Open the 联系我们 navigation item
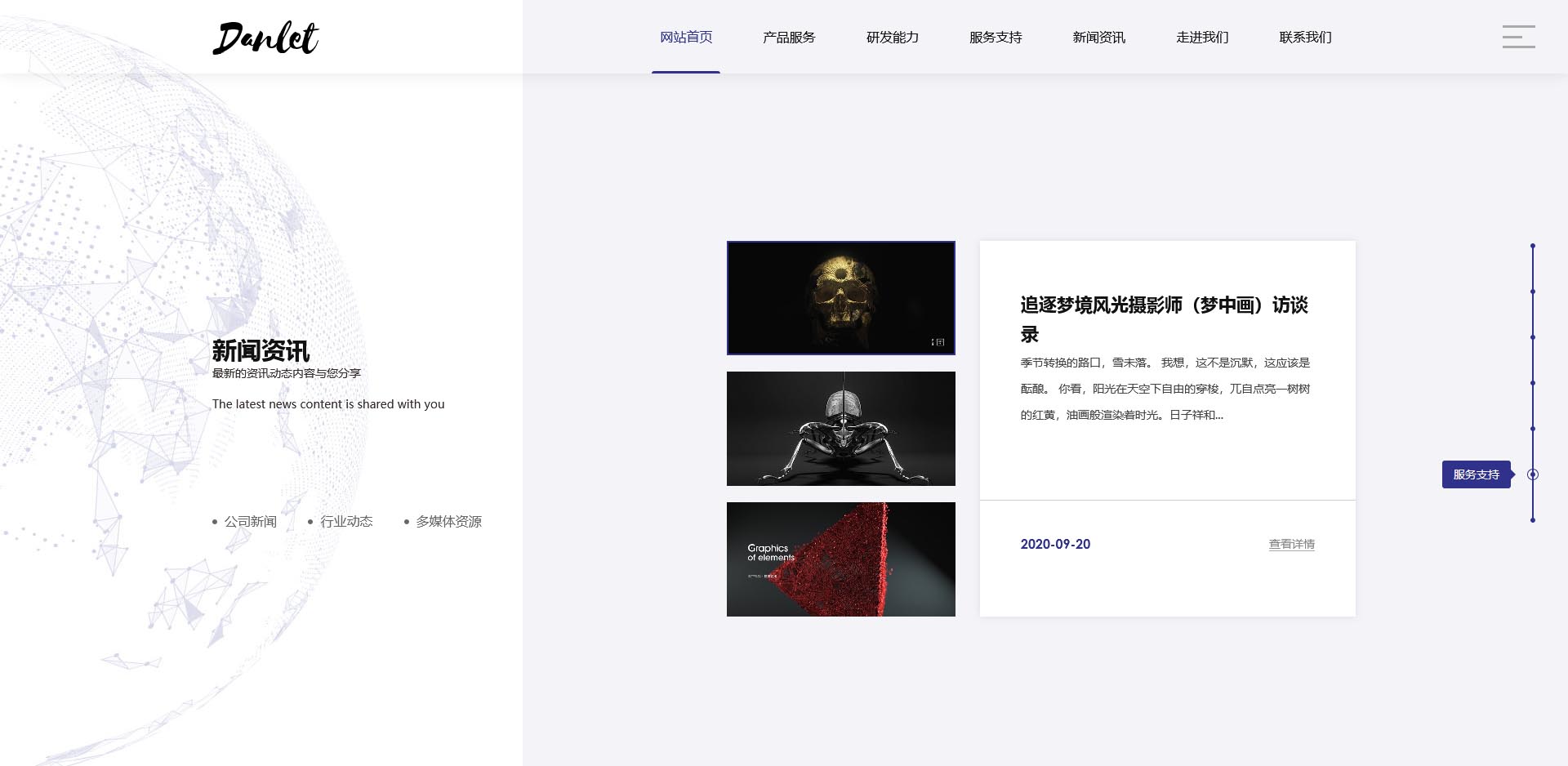This screenshot has width=1568, height=766. 1305,38
